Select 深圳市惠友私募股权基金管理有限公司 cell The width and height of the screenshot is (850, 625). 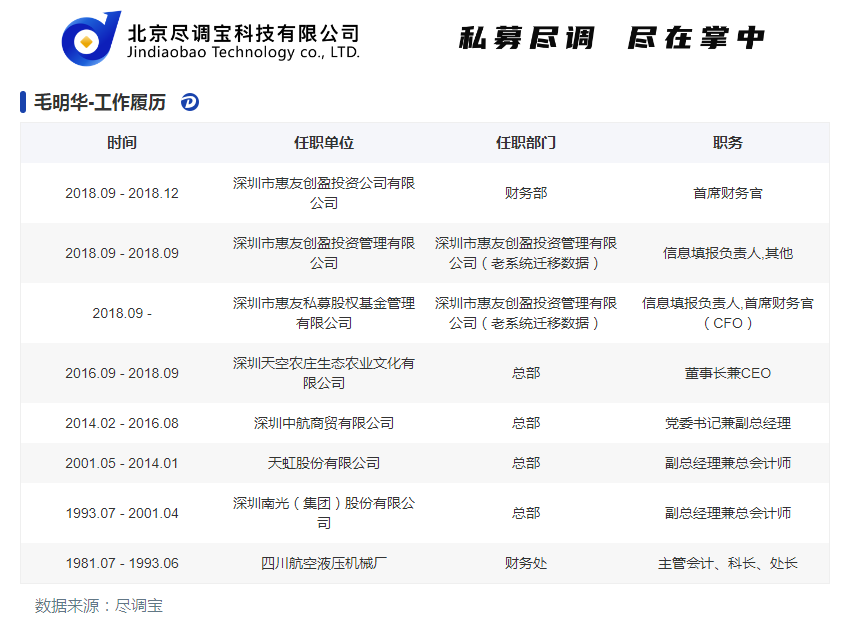(x=324, y=313)
